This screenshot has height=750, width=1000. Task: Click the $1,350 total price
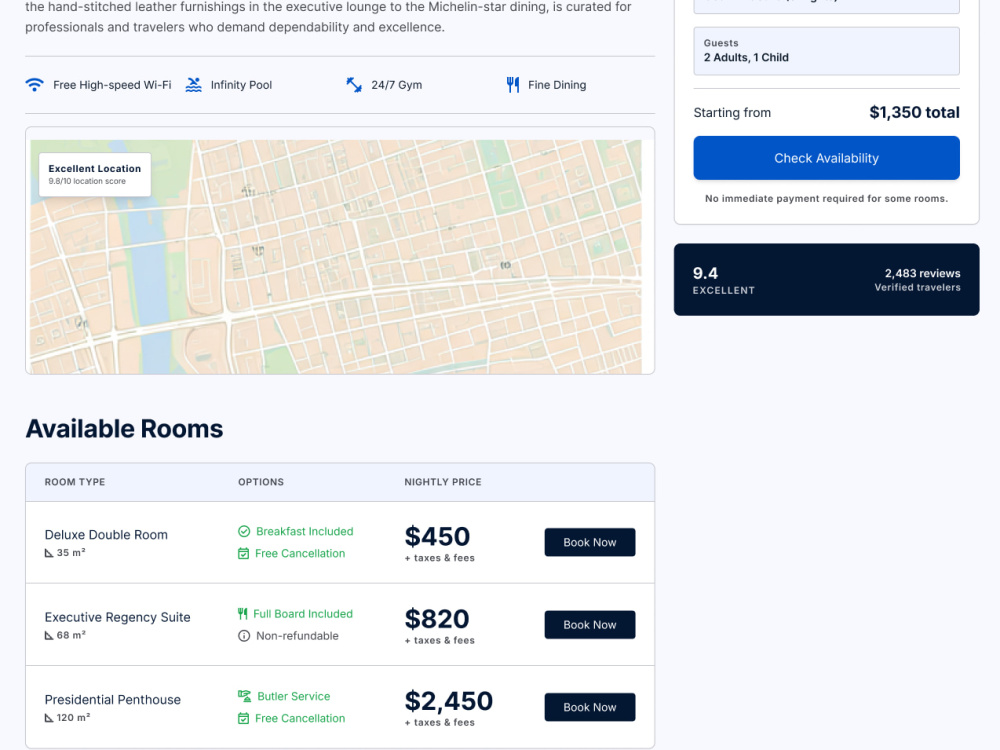click(x=914, y=112)
